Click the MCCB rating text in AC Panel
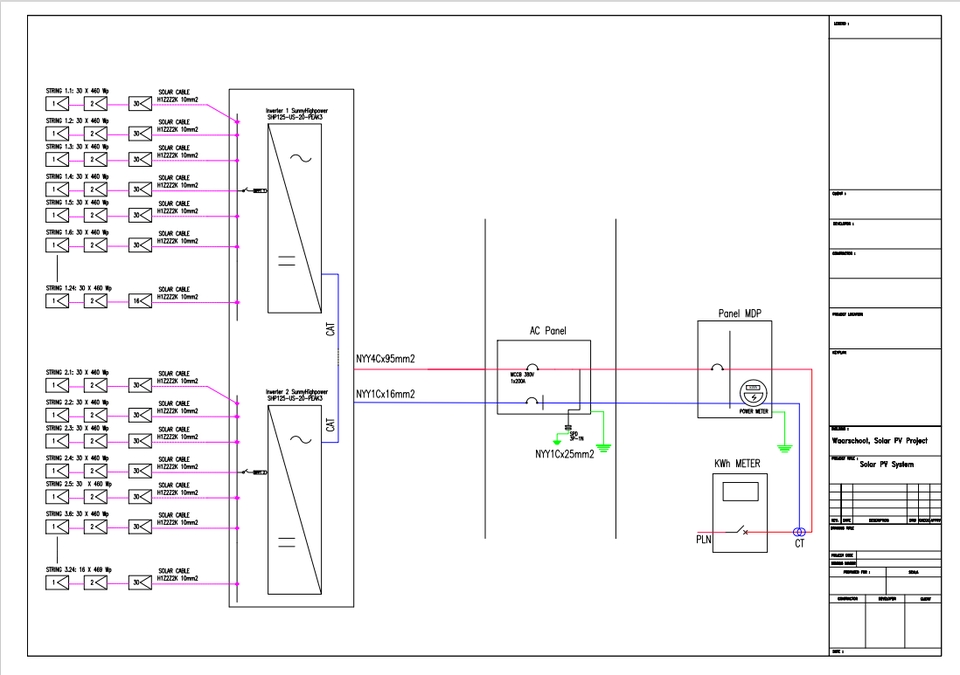This screenshot has height=675, width=960. (x=522, y=377)
